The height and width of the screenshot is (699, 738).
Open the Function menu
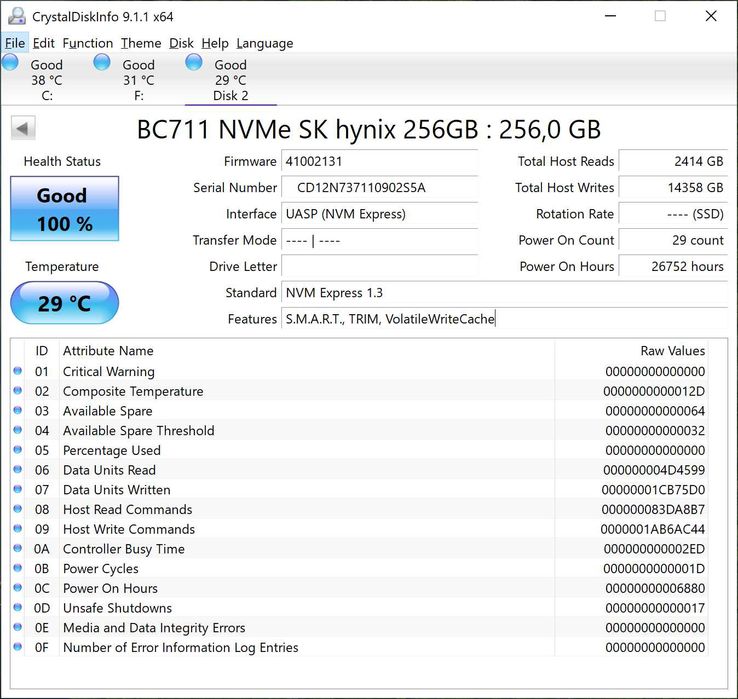tap(88, 43)
